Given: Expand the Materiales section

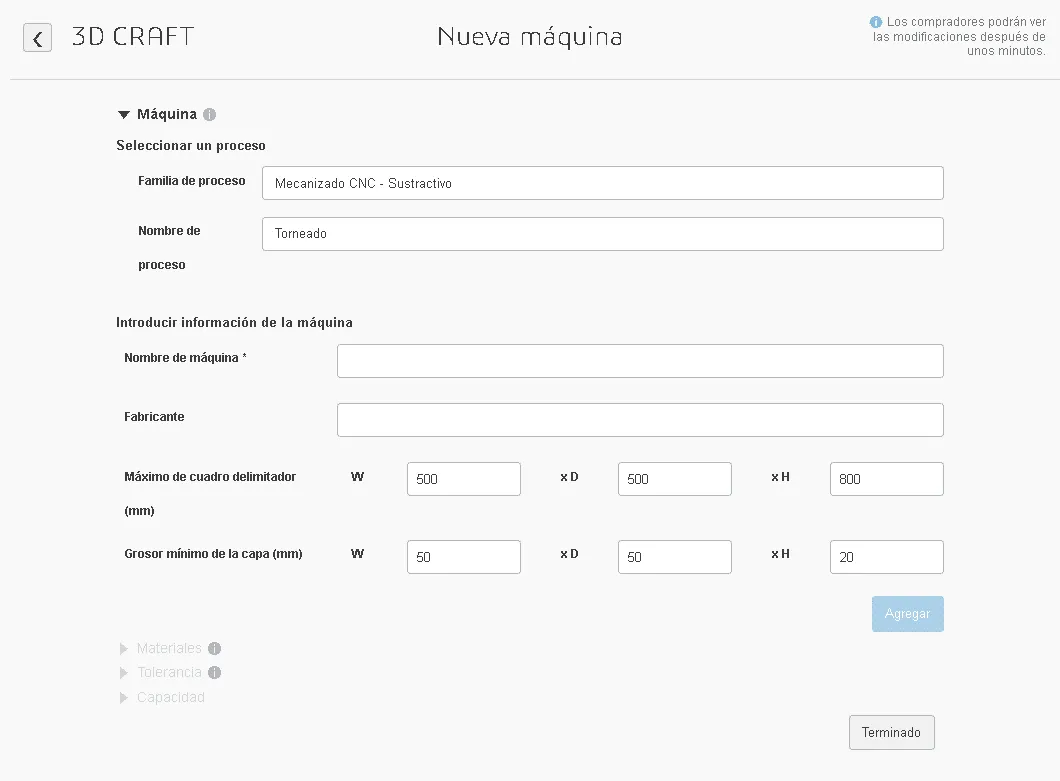Looking at the screenshot, I should coord(124,648).
